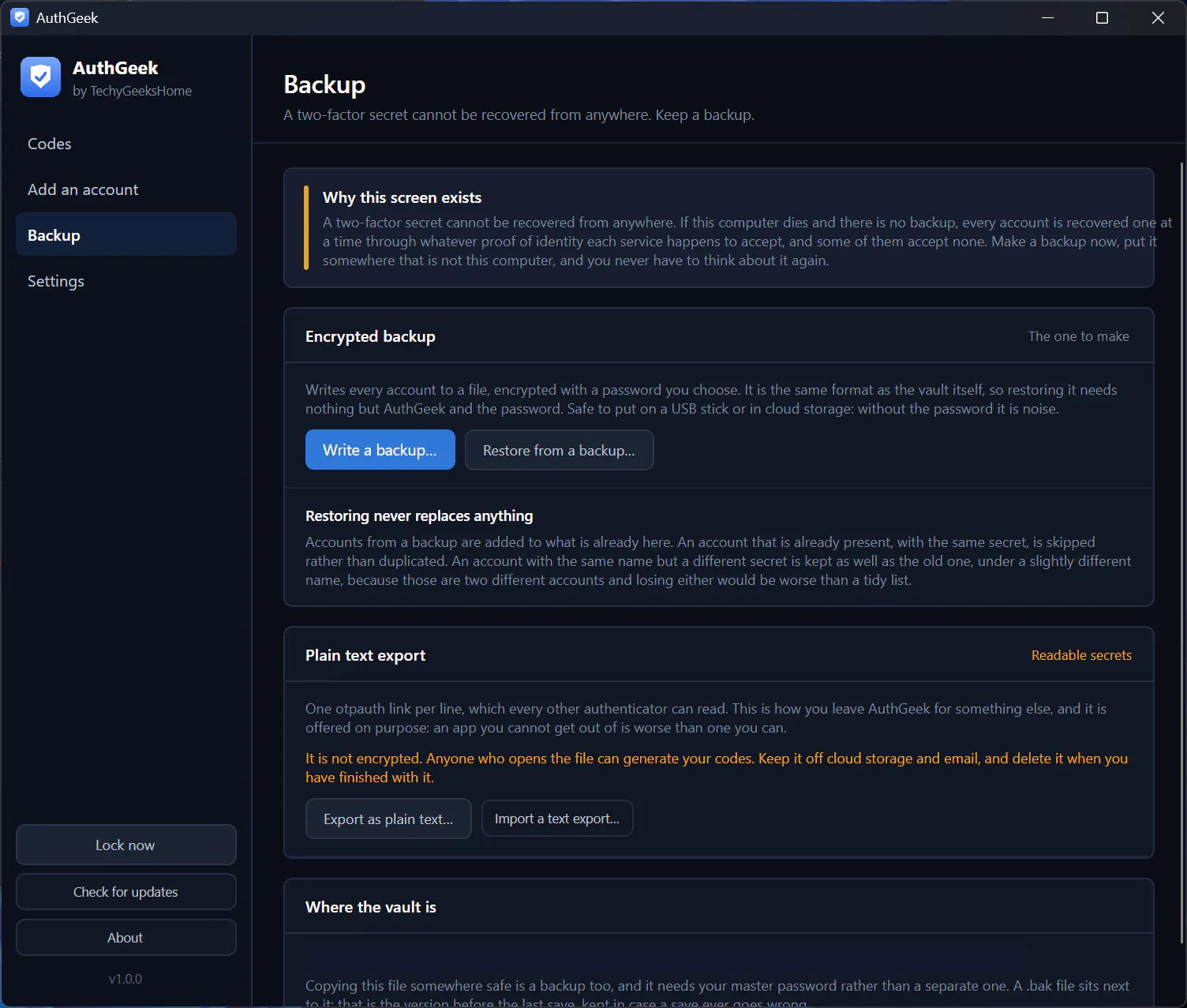Image resolution: width=1187 pixels, height=1008 pixels.
Task: Close the AuthGeek window
Action: tap(1158, 17)
